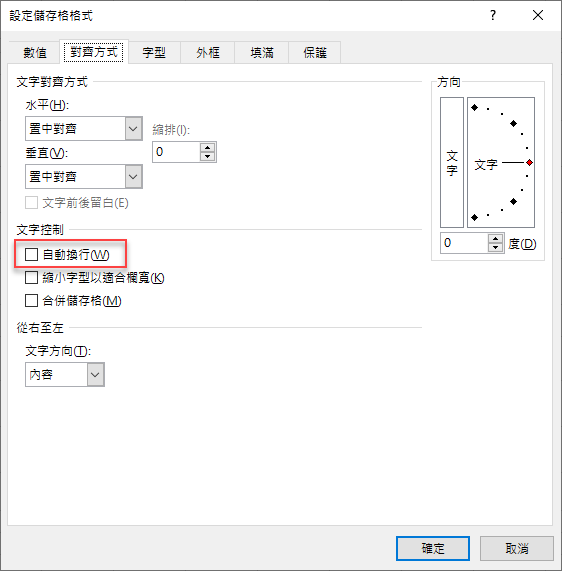Click the red diamond orientation marker
Viewport: 562px width, 571px height.
pyautogui.click(x=529, y=163)
